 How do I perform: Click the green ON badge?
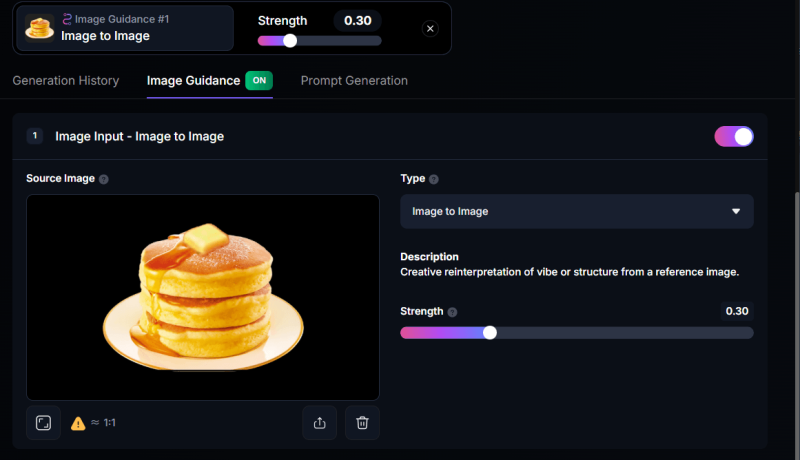point(259,80)
